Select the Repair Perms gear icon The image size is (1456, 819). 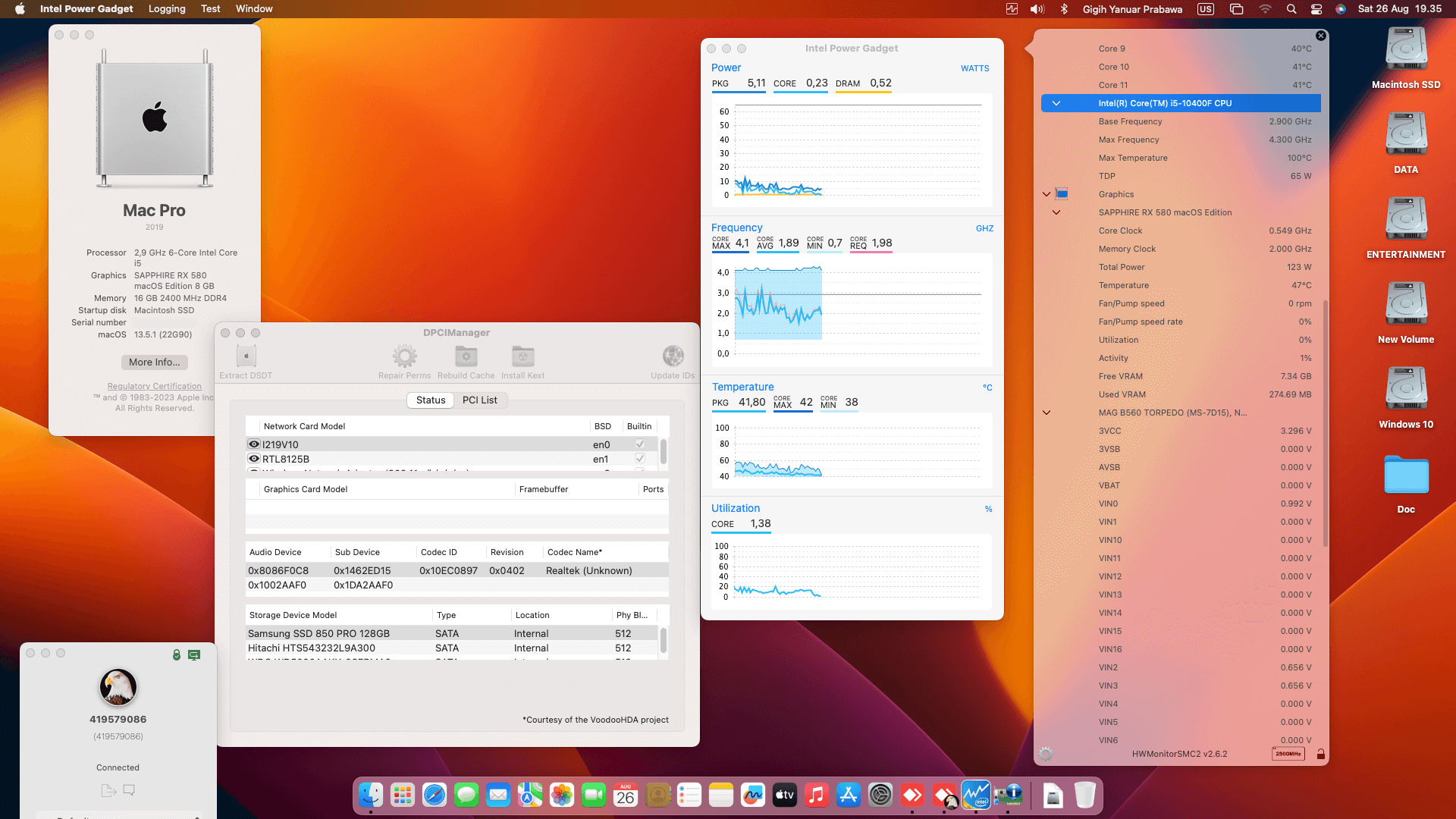(404, 355)
